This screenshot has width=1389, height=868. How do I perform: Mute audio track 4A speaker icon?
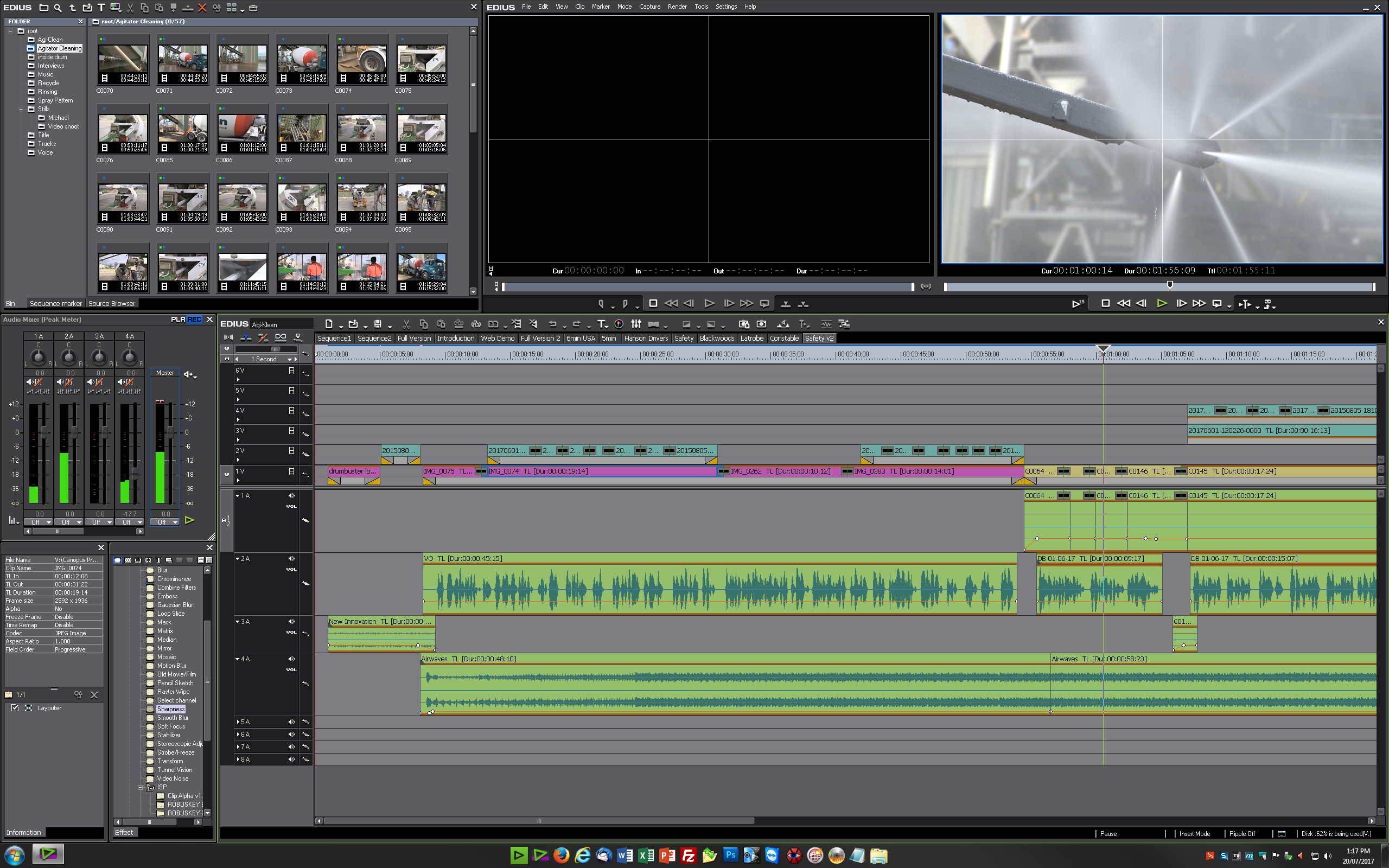[x=291, y=659]
